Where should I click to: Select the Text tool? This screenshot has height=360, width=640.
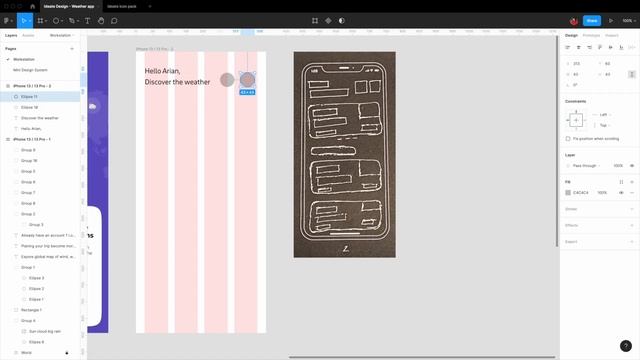click(x=87, y=20)
